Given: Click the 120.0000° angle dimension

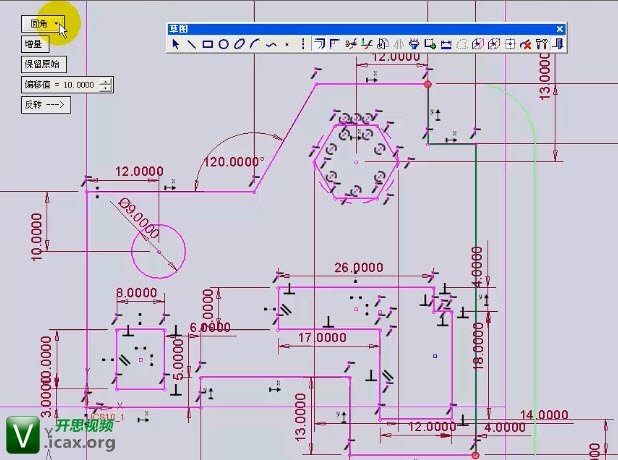Looking at the screenshot, I should point(233,162).
